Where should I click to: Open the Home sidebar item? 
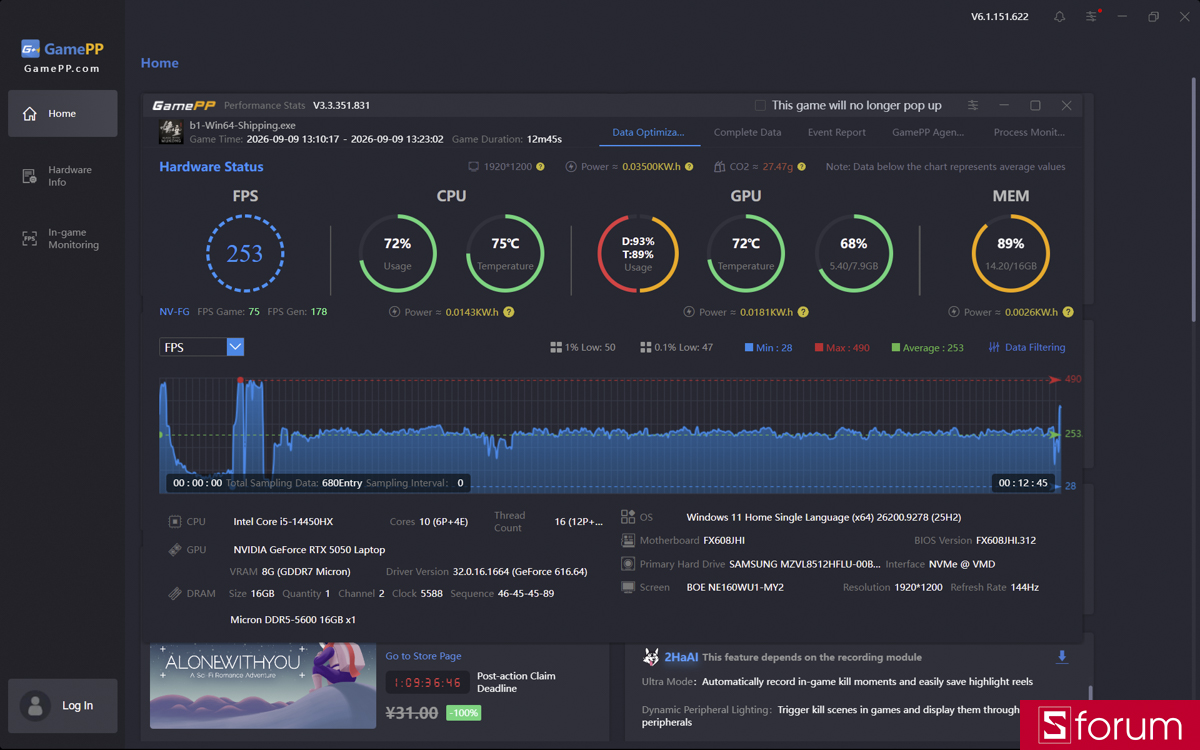tap(62, 113)
